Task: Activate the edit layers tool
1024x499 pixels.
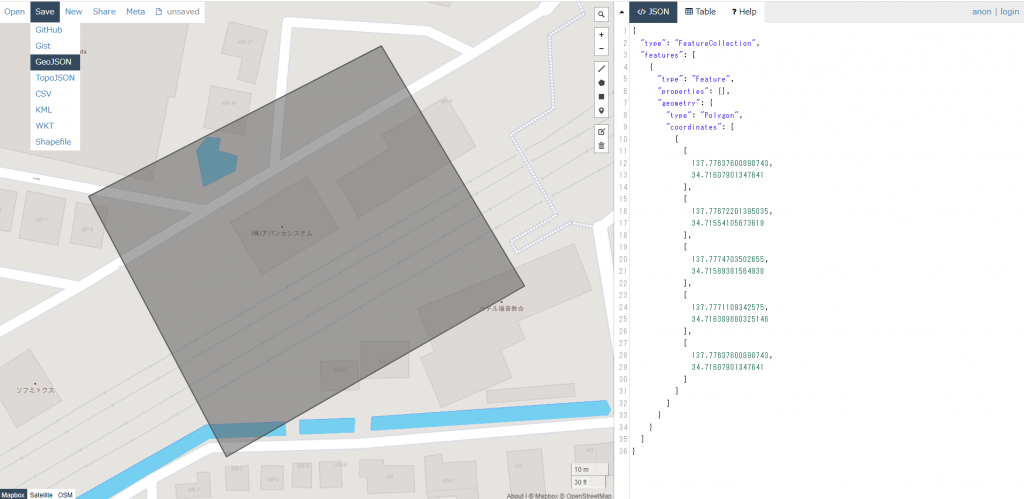Action: pos(601,132)
